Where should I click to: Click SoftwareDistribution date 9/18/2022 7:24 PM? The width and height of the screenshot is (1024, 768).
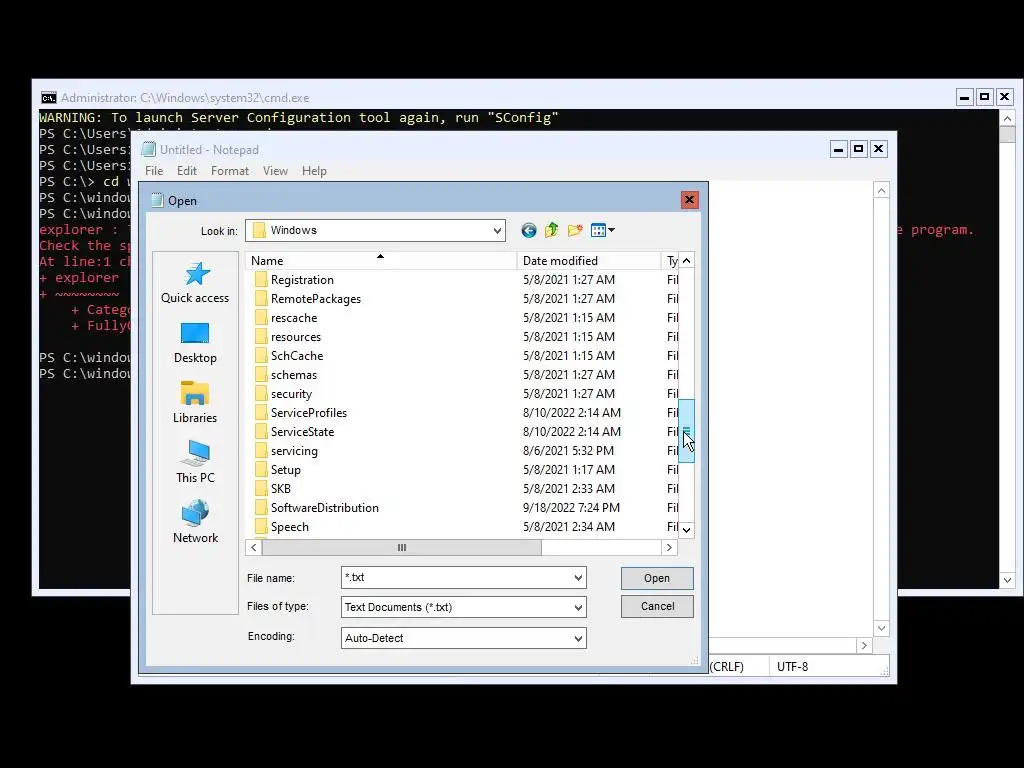point(571,507)
